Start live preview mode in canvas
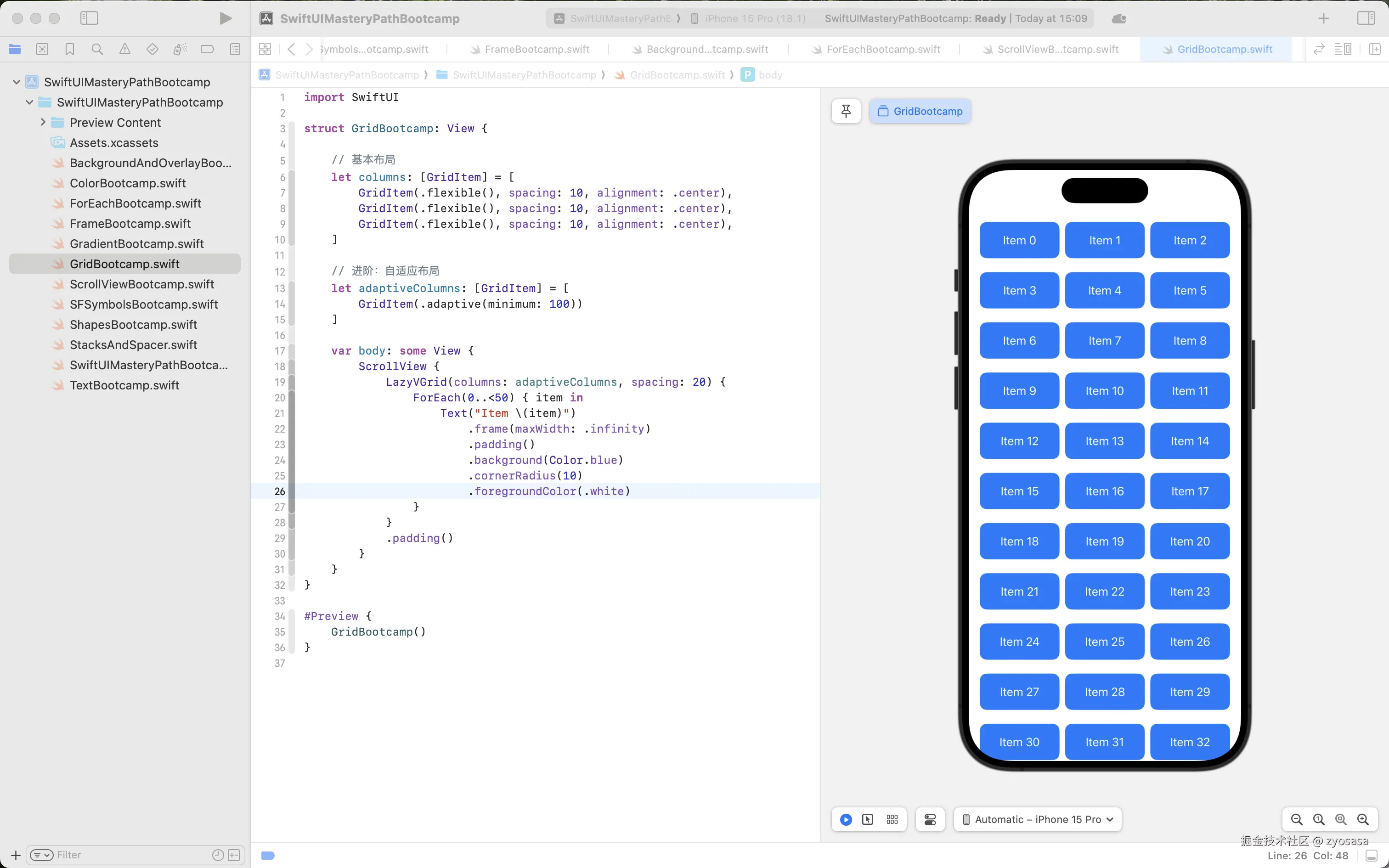The height and width of the screenshot is (868, 1389). tap(846, 819)
